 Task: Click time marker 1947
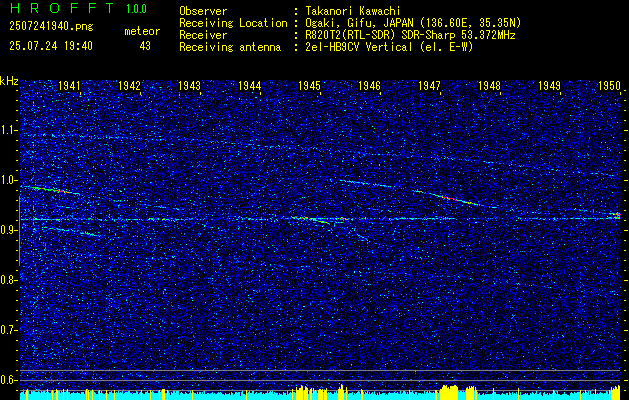(x=429, y=86)
